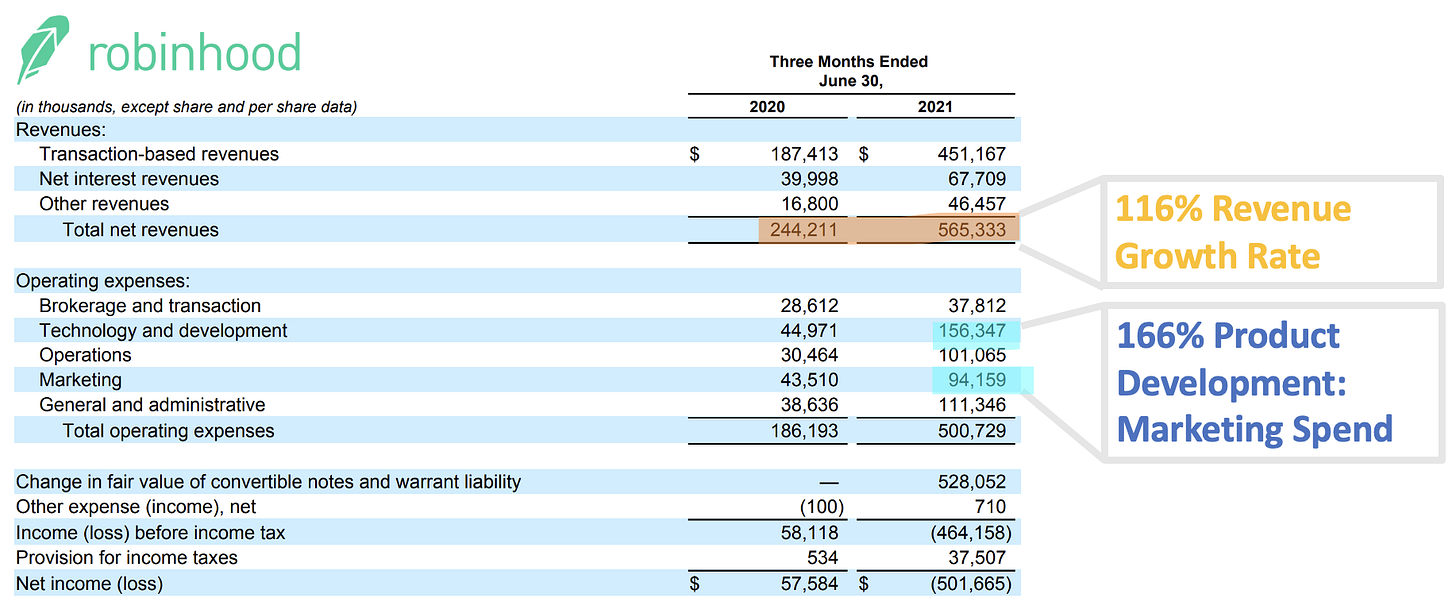Select the "Total operating expenses" row label
This screenshot has width=1456, height=602.
[168, 431]
